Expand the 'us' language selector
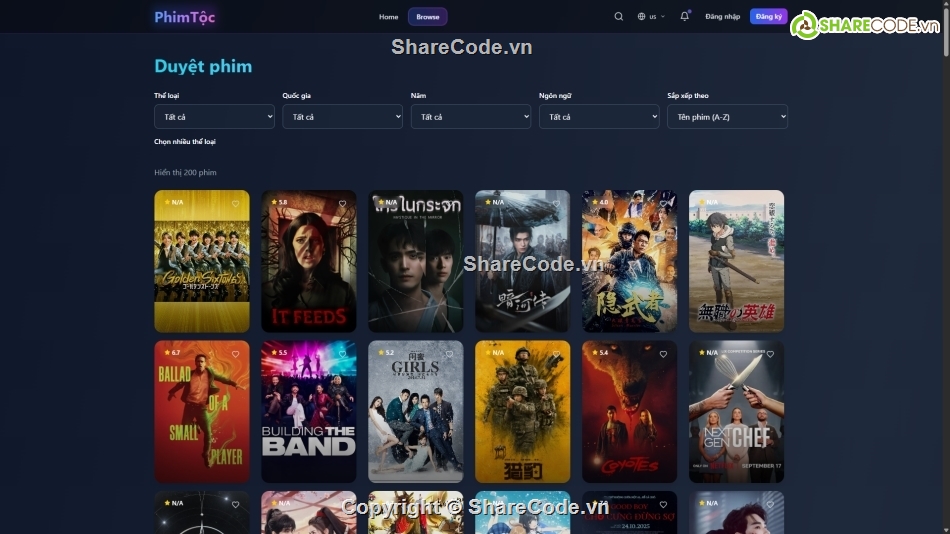Viewport: 950px width, 534px height. pyautogui.click(x=652, y=16)
